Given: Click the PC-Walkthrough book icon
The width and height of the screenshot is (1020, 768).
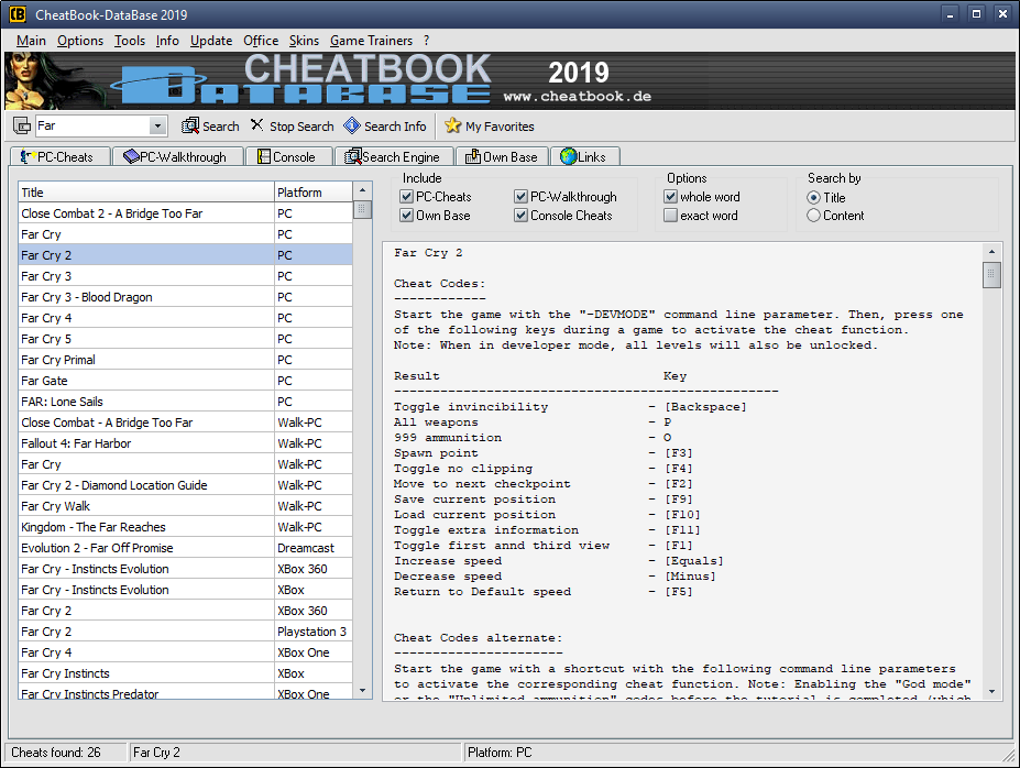Looking at the screenshot, I should click(131, 157).
